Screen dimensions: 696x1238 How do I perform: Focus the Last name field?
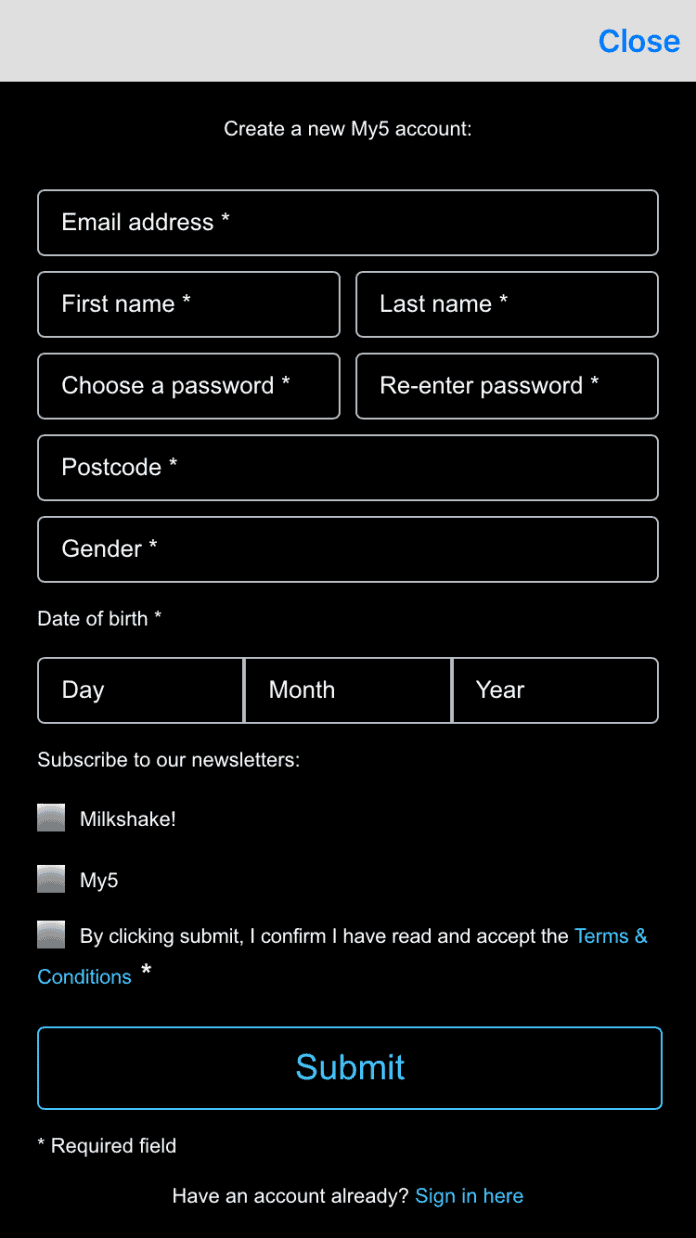507,304
